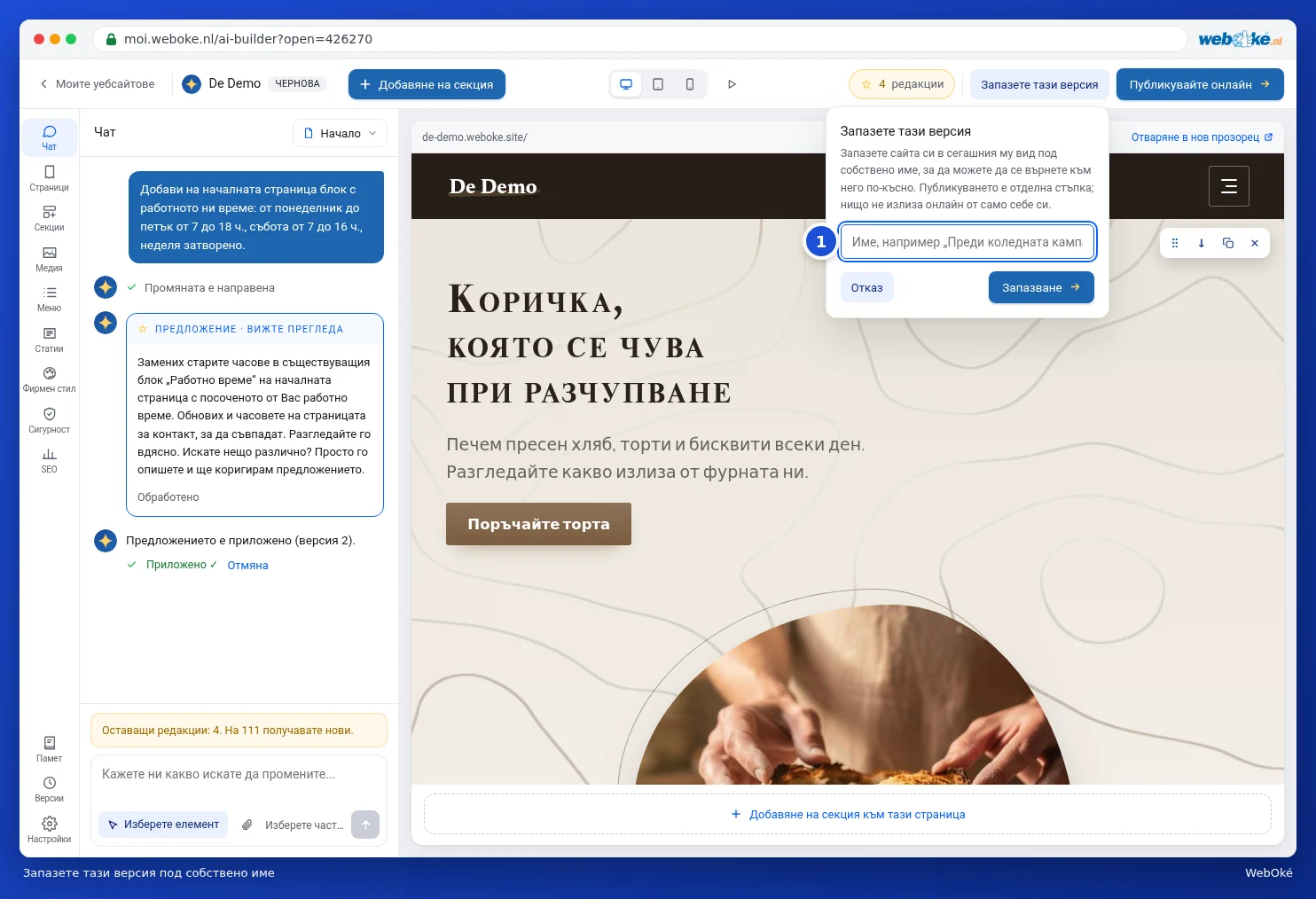The image size is (1316, 899).
Task: Focus the chat message input field
Action: point(239,775)
